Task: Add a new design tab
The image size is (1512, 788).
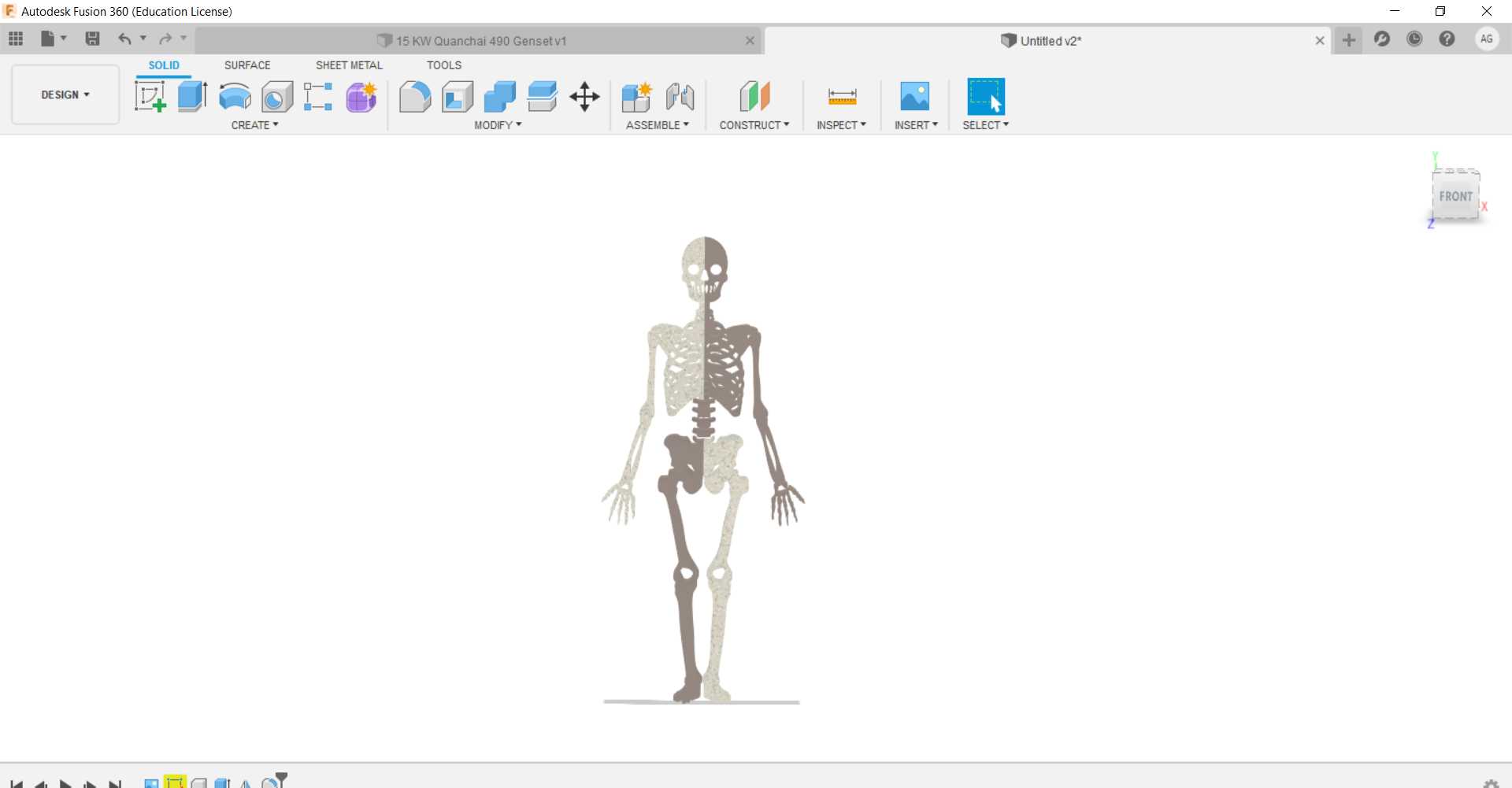Action: [x=1349, y=40]
